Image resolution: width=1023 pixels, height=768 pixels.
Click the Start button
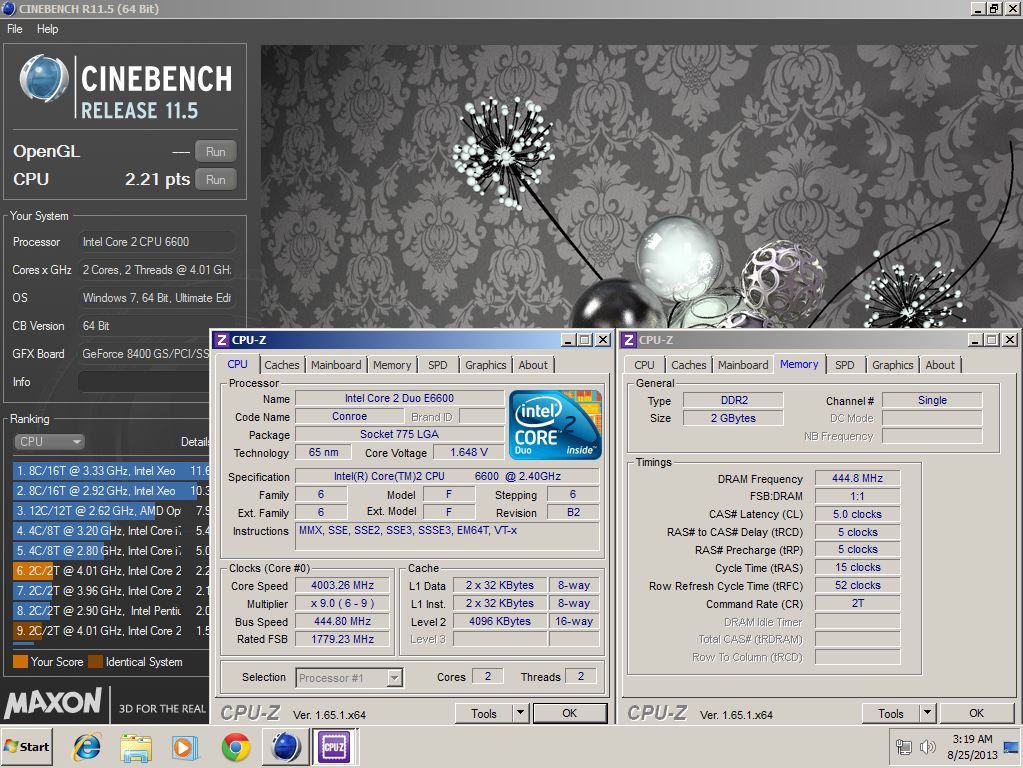pos(27,746)
